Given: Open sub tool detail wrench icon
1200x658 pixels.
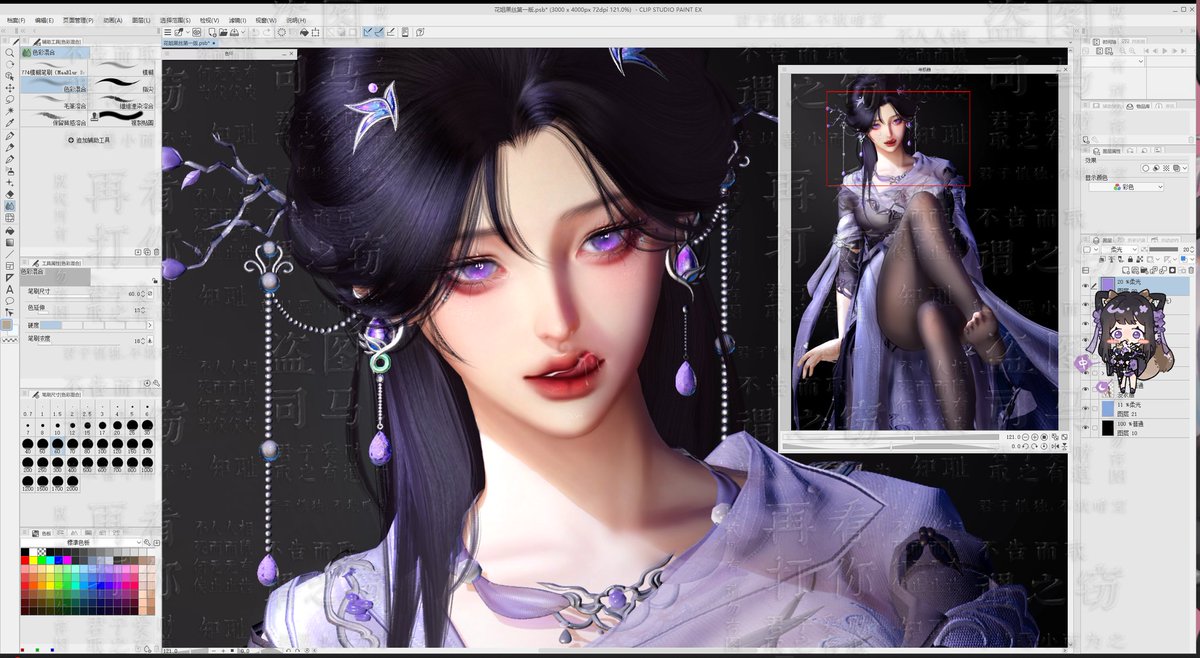Looking at the screenshot, I should [x=156, y=383].
